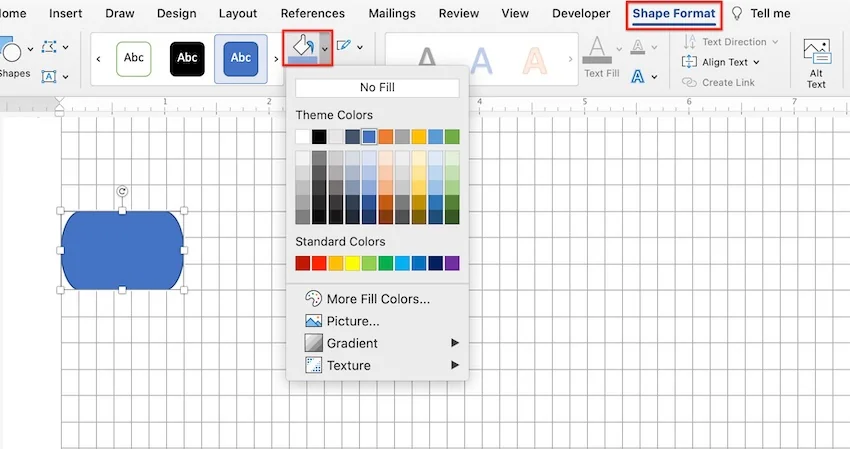The height and width of the screenshot is (449, 850).
Task: Pick the purple standard color
Action: click(452, 263)
